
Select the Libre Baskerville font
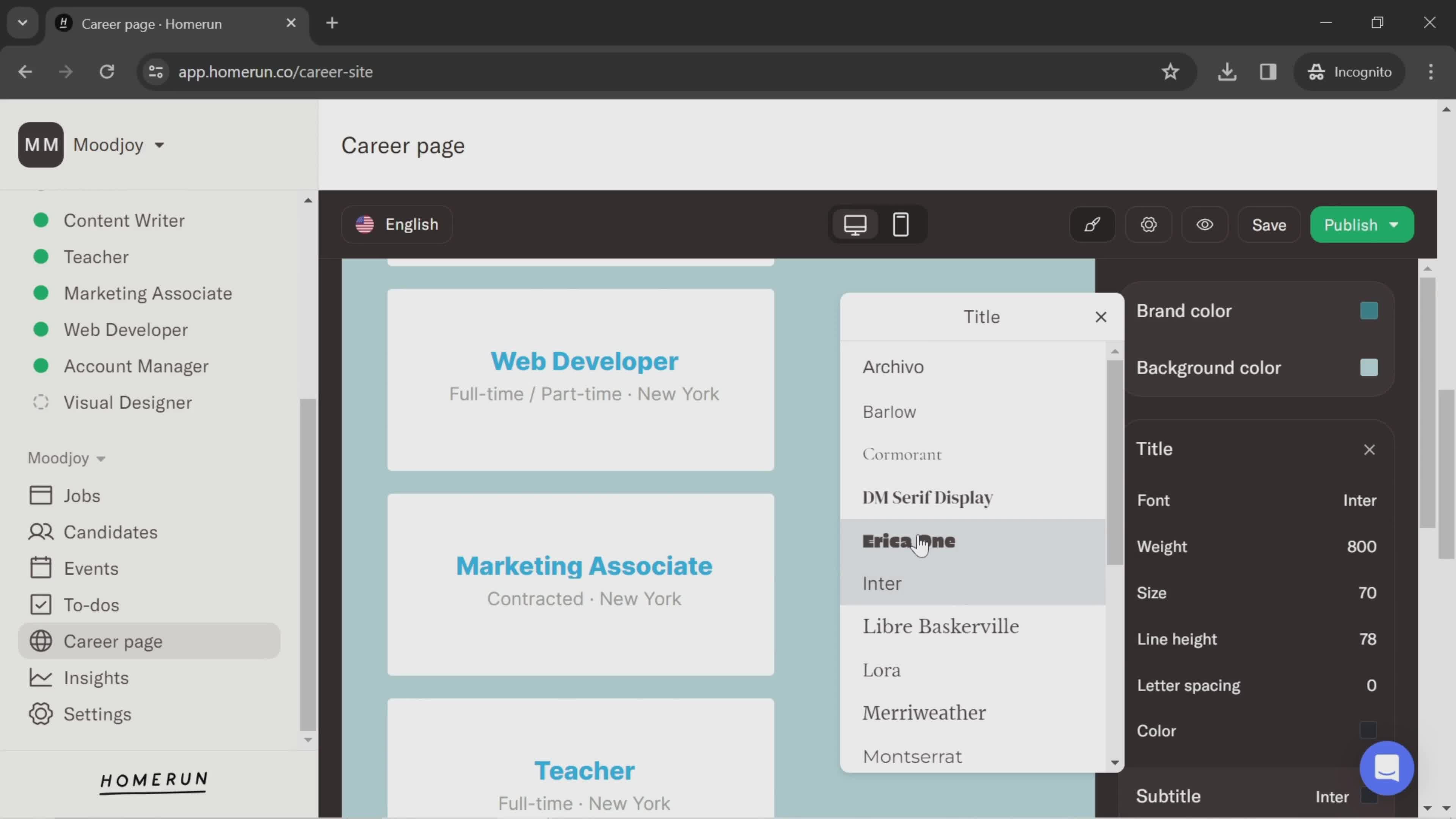pos(972,626)
